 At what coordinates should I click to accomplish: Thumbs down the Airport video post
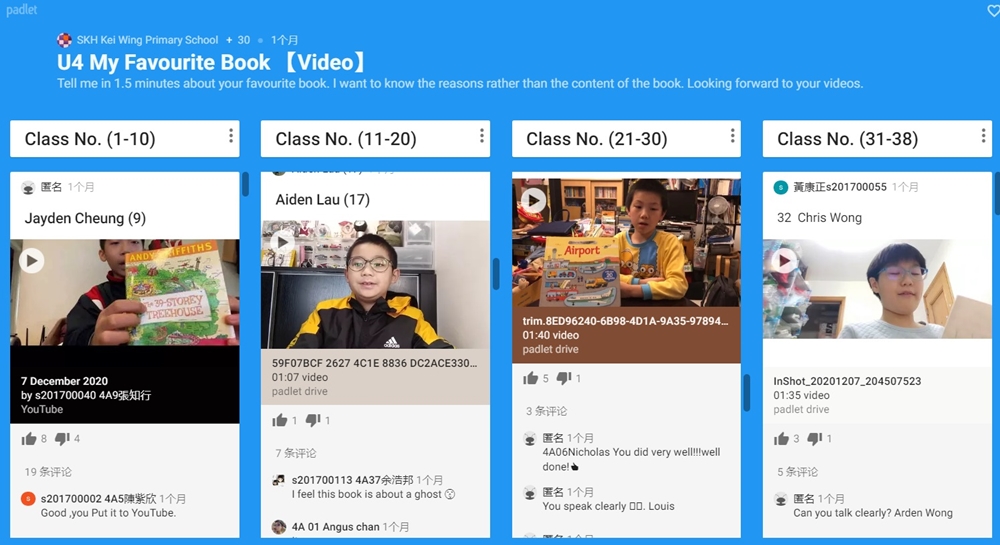[564, 378]
